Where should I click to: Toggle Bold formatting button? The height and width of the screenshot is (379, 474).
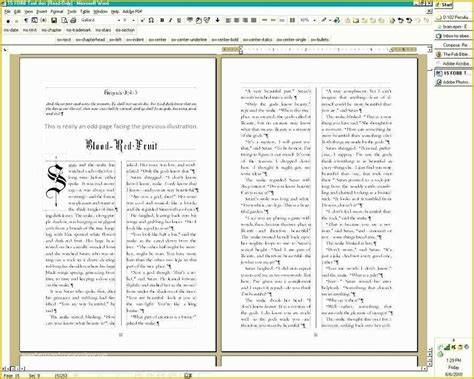point(162,20)
